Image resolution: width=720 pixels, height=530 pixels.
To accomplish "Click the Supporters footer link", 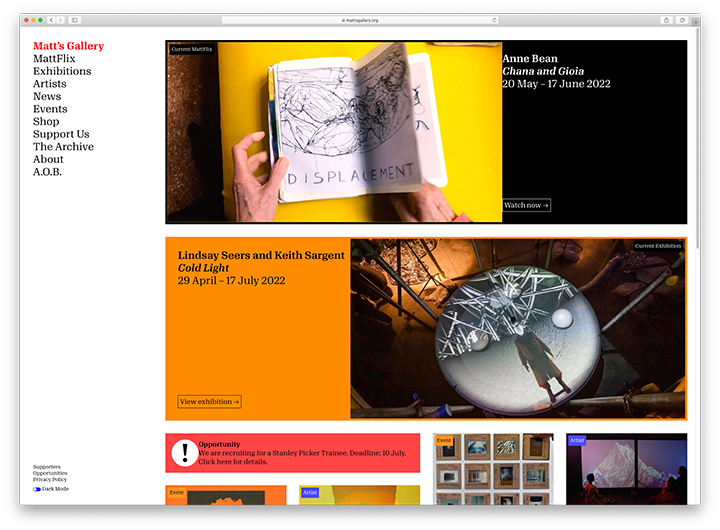I will [46, 467].
